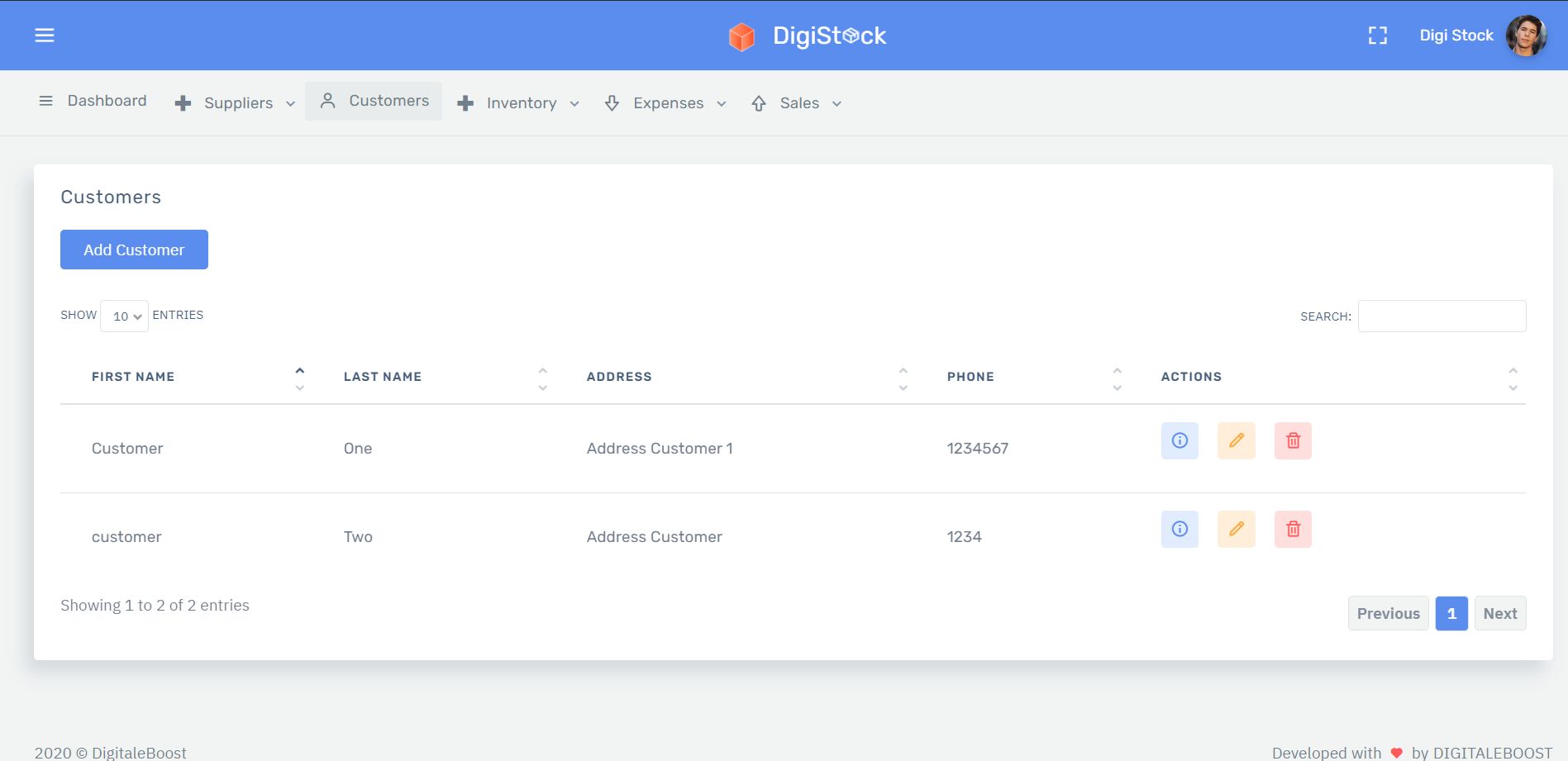Viewport: 1568px width, 761px height.
Task: Expand the Inventory menu
Action: pyautogui.click(x=518, y=103)
